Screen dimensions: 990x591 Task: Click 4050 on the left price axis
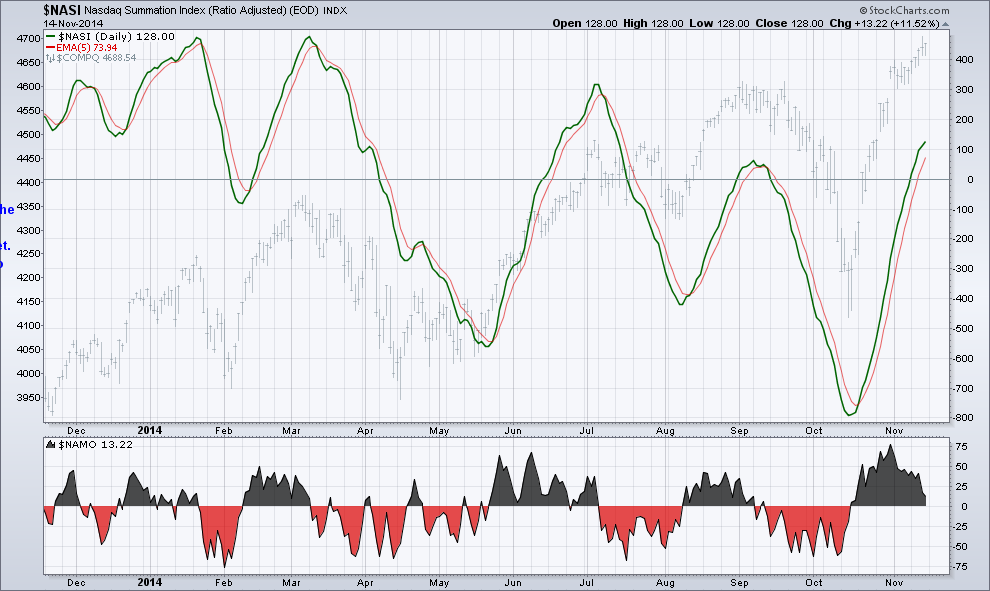tap(28, 350)
